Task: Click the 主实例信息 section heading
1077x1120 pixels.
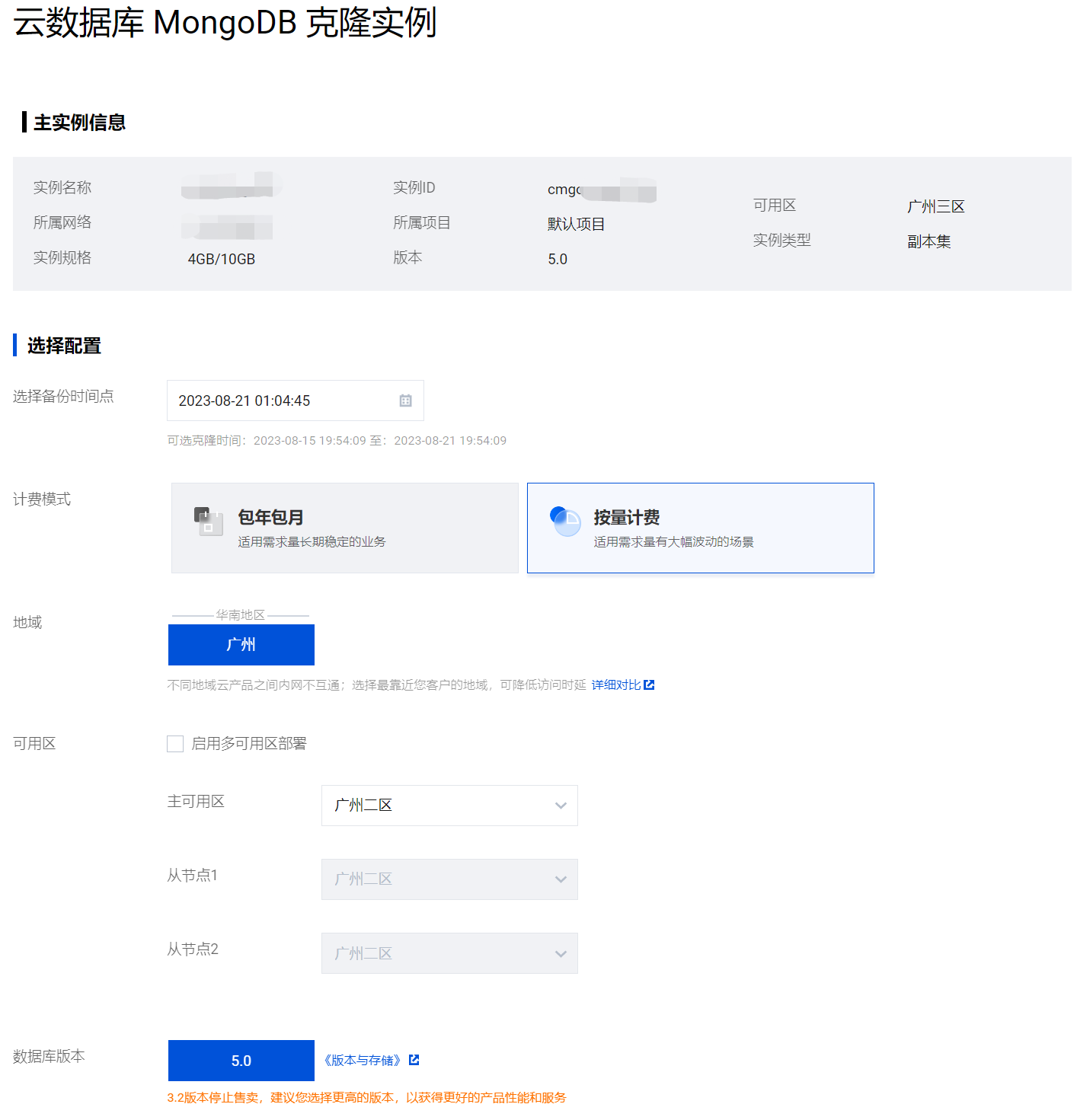Action: [79, 123]
